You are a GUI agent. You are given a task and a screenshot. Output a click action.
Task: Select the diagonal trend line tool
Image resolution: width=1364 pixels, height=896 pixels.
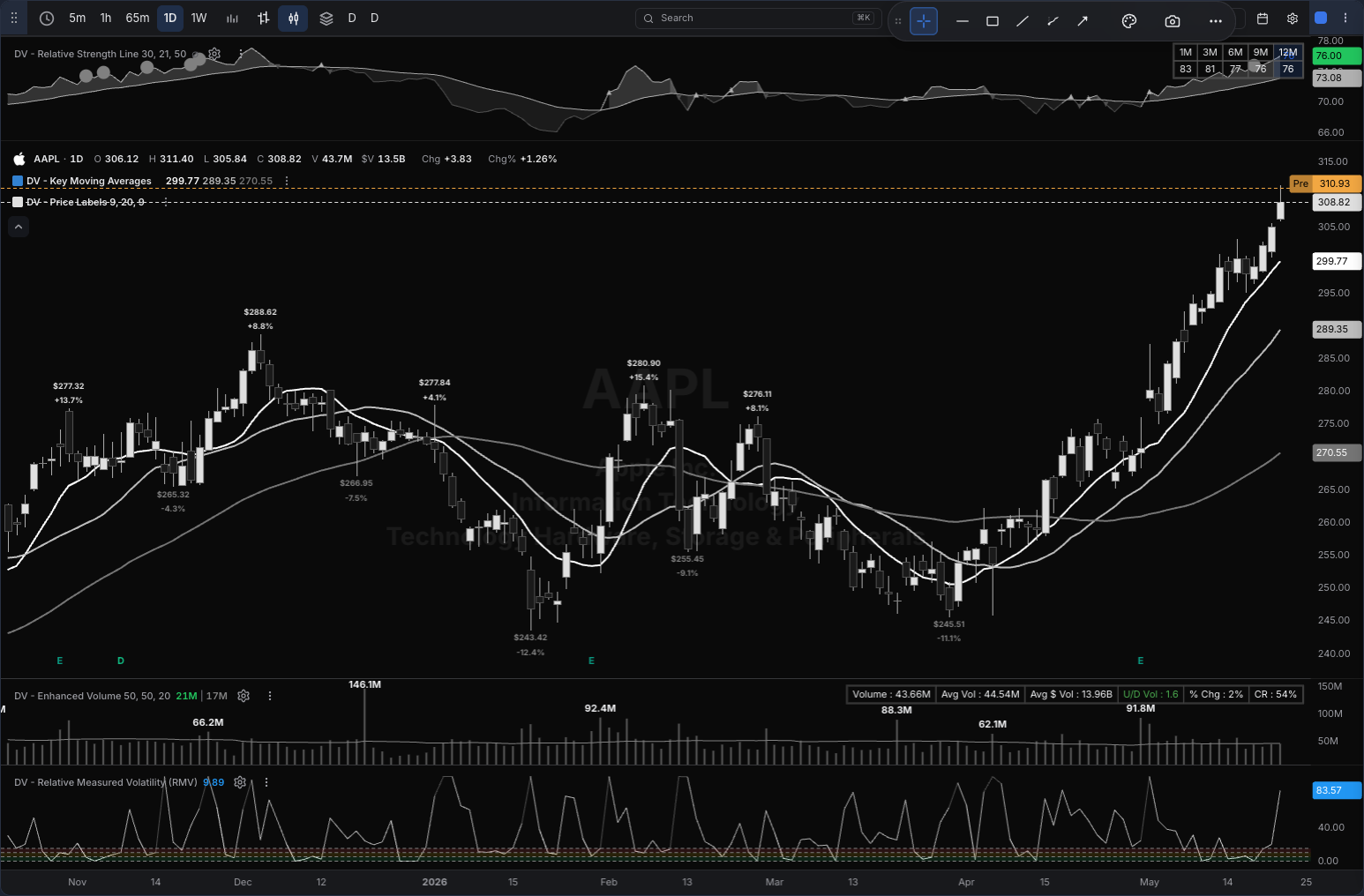1023,21
